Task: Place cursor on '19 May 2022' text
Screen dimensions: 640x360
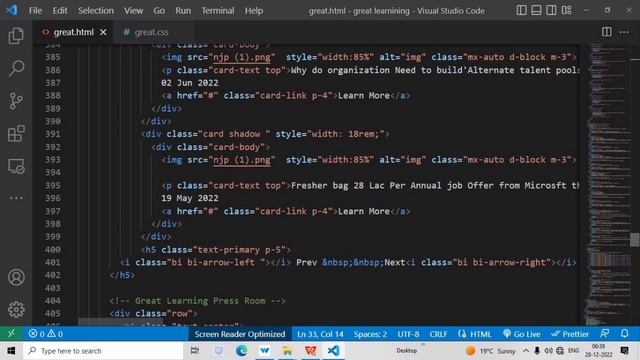Action: coord(189,198)
